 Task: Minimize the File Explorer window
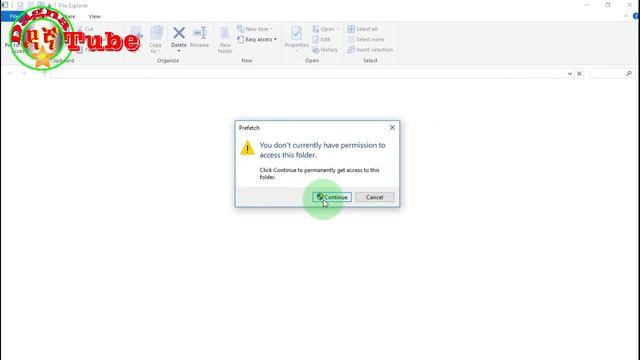click(587, 5)
